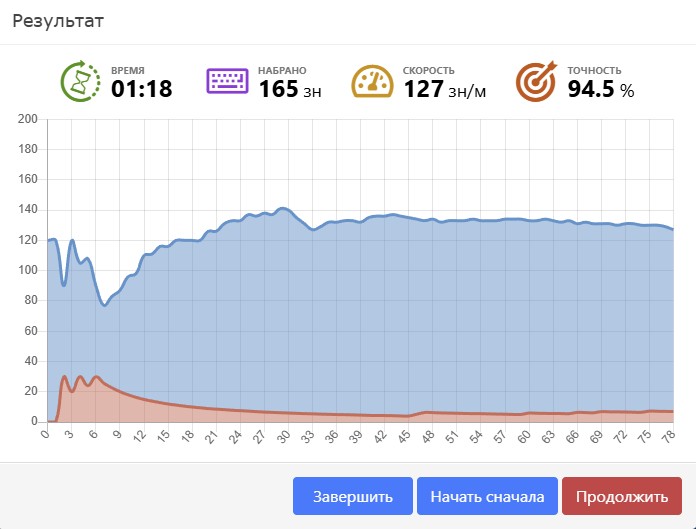This screenshot has width=696, height=529.
Task: Click the Результат heading
Action: [58, 21]
